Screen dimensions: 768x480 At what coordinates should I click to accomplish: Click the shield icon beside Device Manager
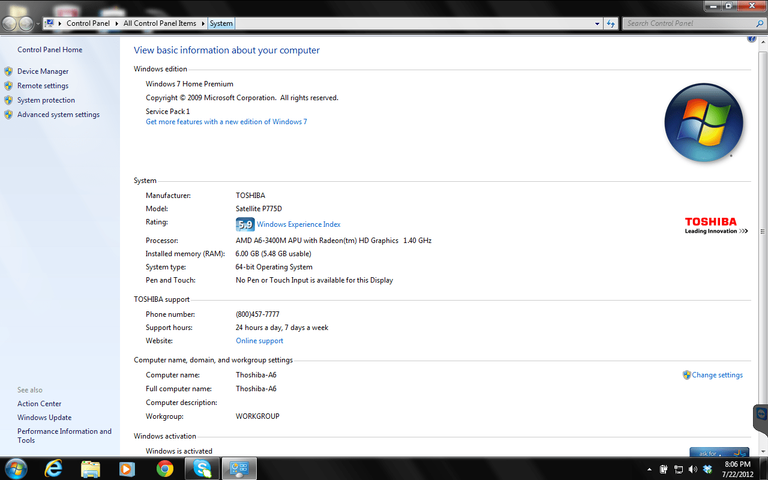pos(8,72)
